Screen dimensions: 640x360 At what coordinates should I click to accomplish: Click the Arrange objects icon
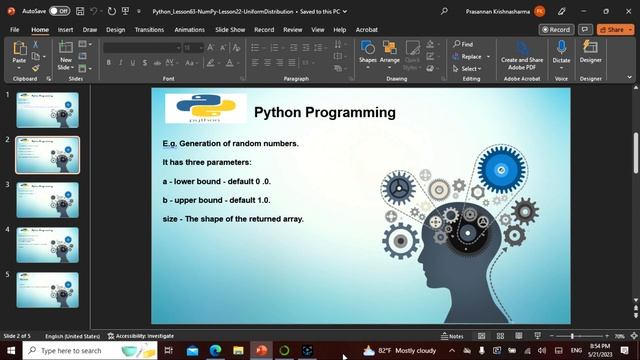[x=389, y=48]
